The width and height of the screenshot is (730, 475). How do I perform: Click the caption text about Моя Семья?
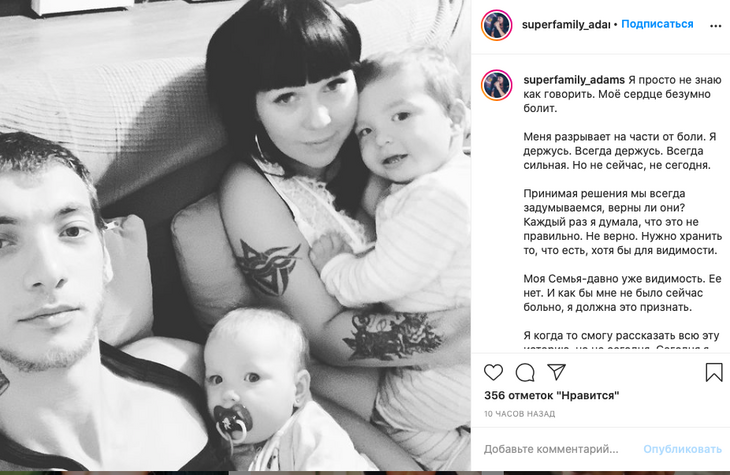click(622, 293)
